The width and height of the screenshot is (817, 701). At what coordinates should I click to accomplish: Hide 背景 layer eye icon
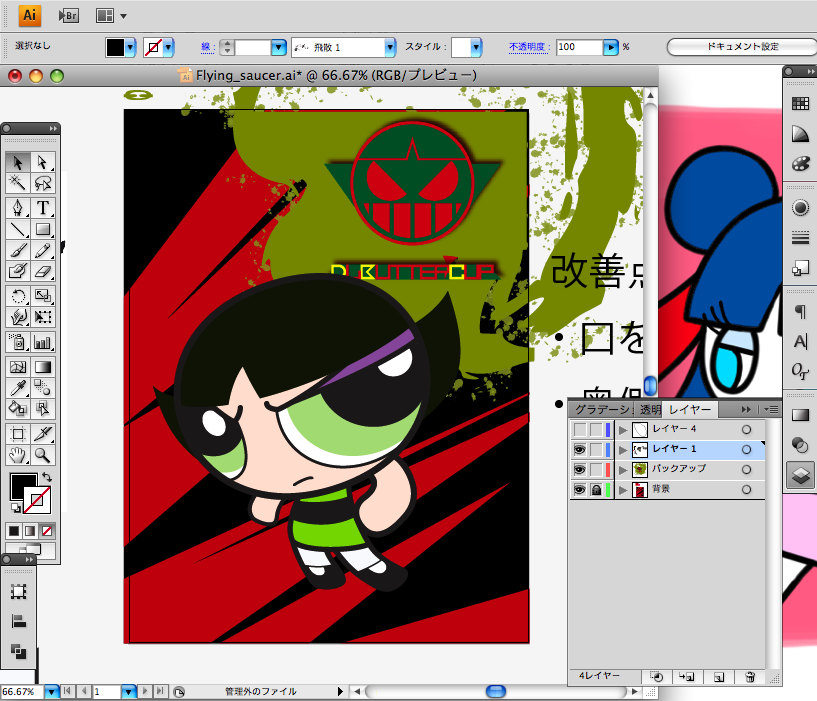(579, 489)
